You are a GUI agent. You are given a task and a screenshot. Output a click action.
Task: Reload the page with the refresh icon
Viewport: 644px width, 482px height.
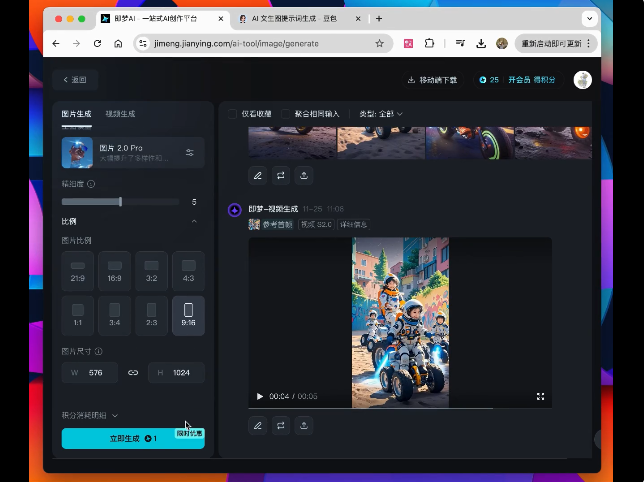point(97,44)
